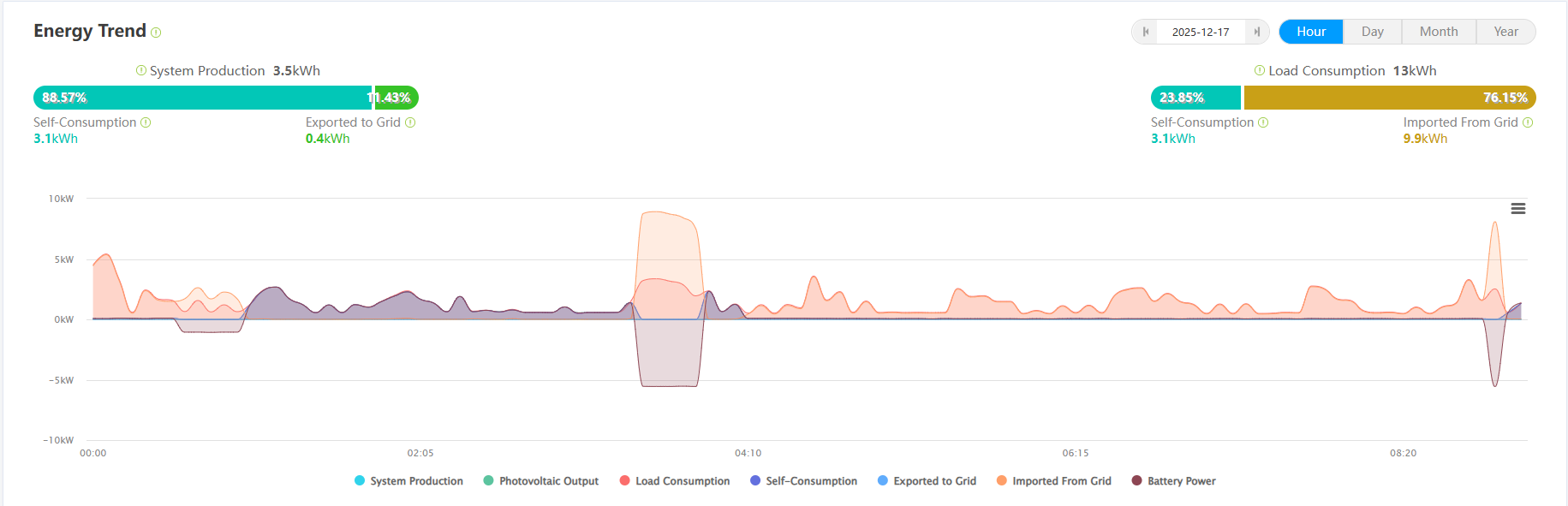This screenshot has width=1568, height=506.
Task: Go to the next date with arrow
Action: tap(1256, 32)
